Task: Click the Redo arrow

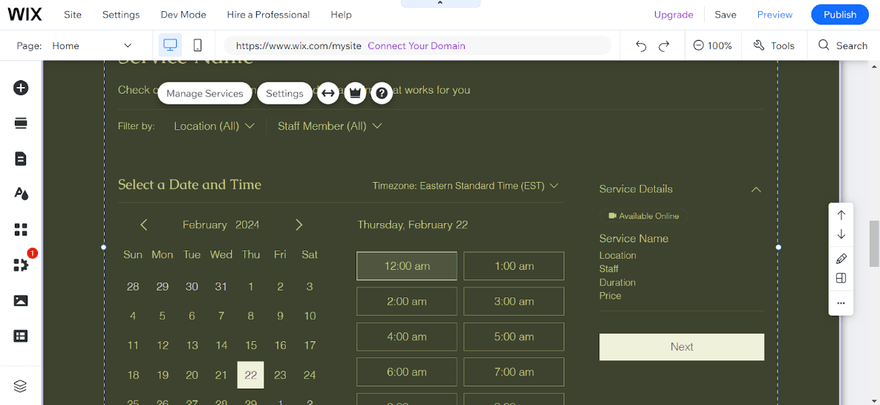Action: pyautogui.click(x=664, y=46)
